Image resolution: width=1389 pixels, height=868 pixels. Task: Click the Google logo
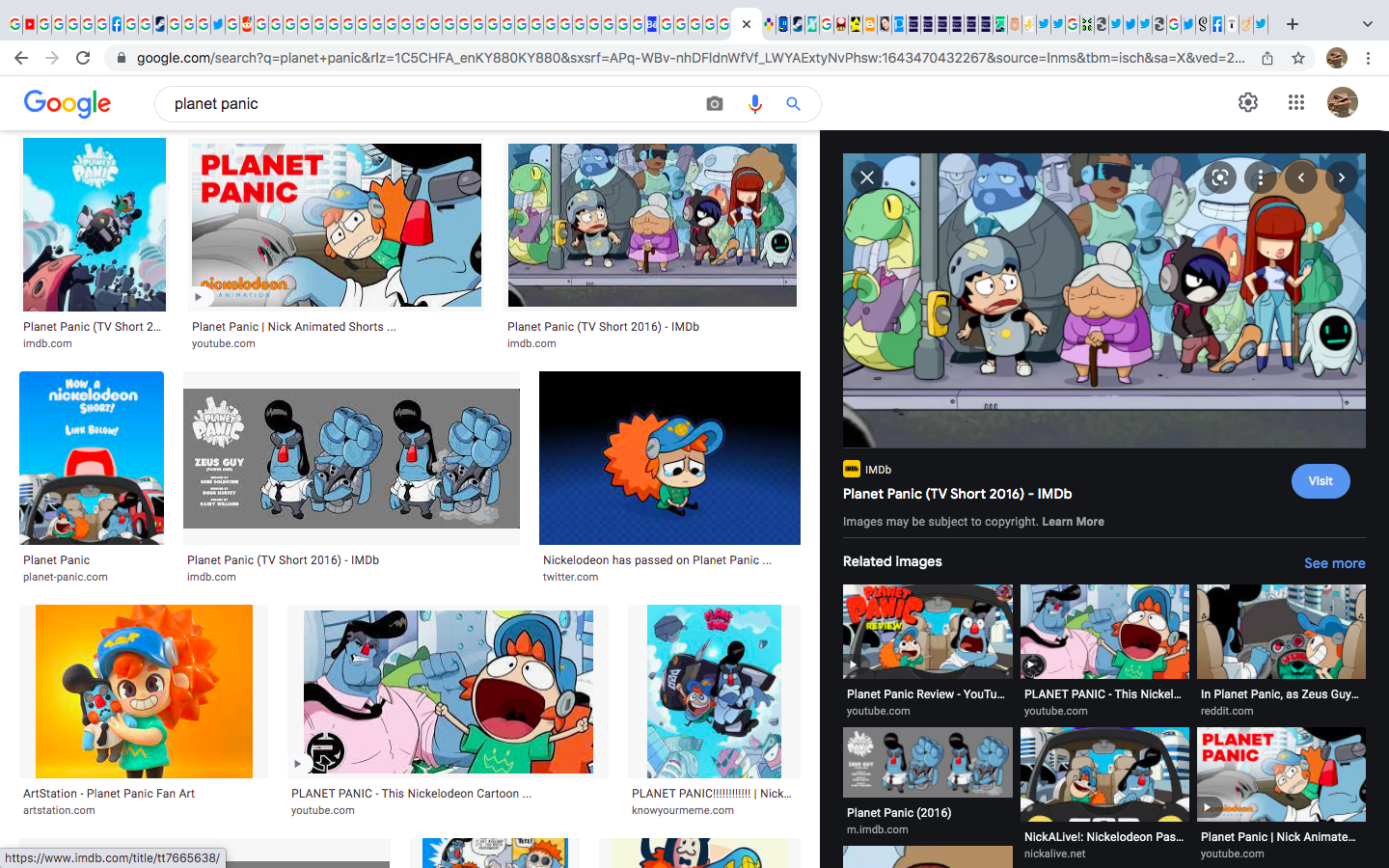68,103
